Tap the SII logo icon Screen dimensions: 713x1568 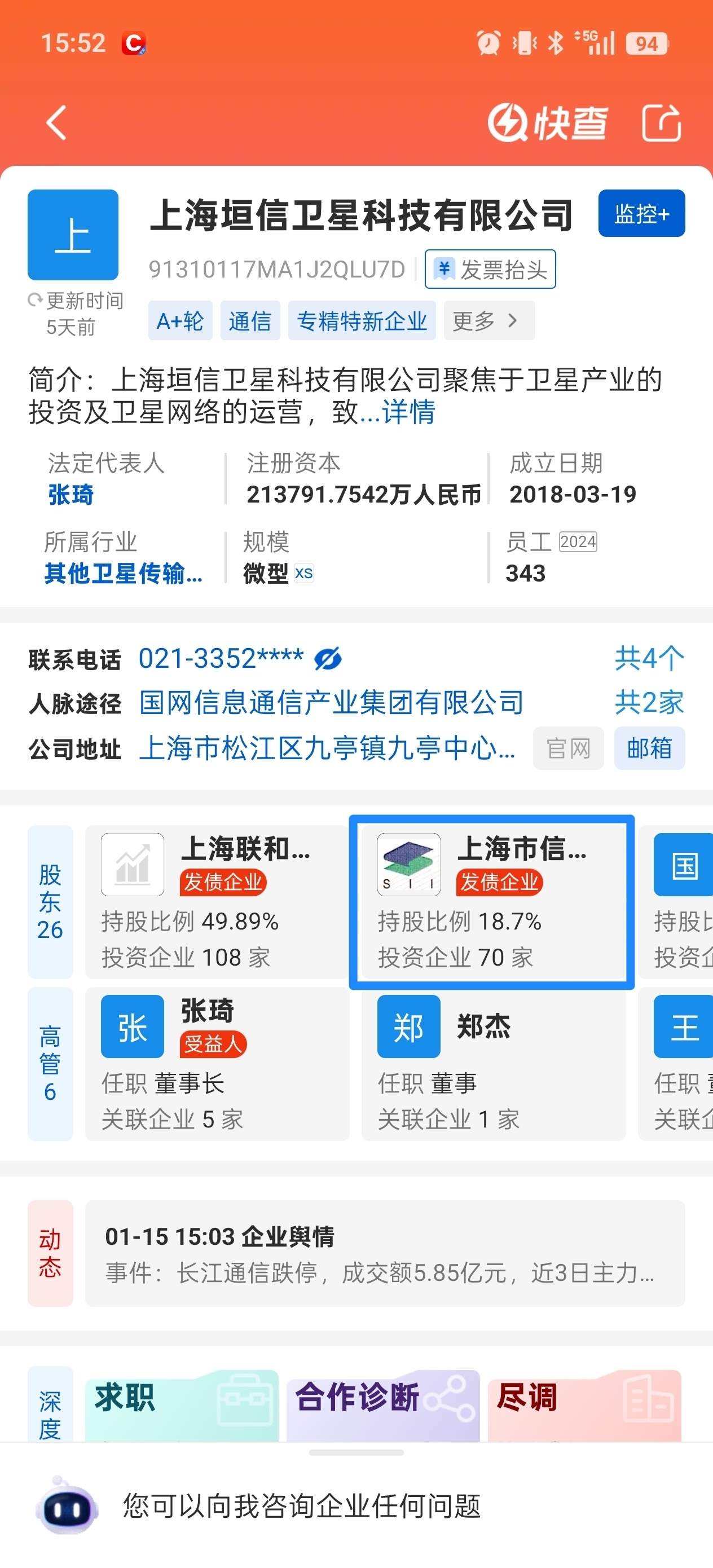pos(409,864)
